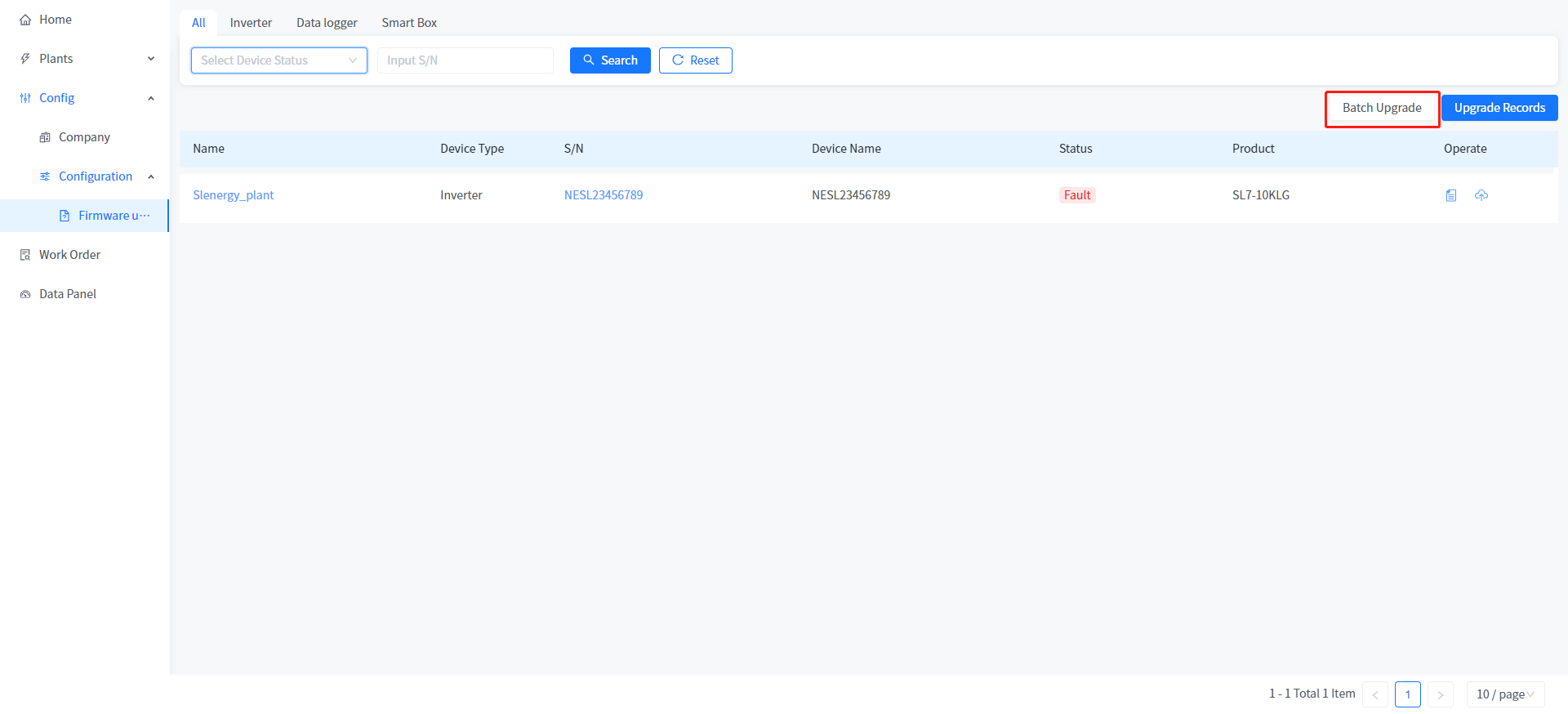Open the Slenergy_plant link

coord(234,195)
